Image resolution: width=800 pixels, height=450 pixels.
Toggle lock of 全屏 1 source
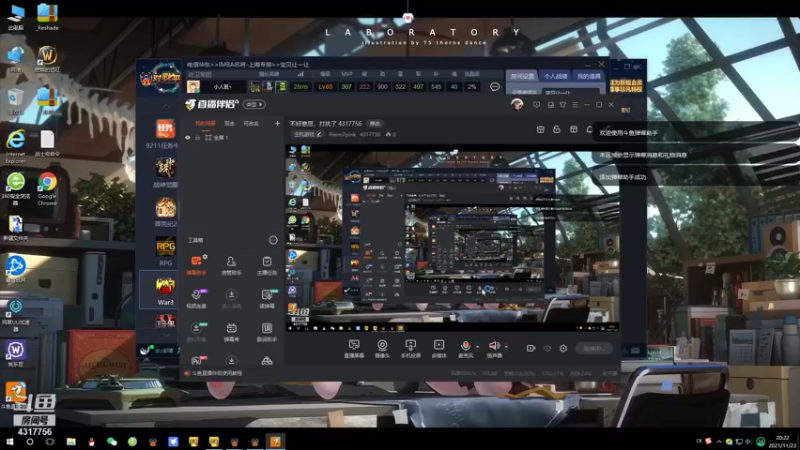197,138
